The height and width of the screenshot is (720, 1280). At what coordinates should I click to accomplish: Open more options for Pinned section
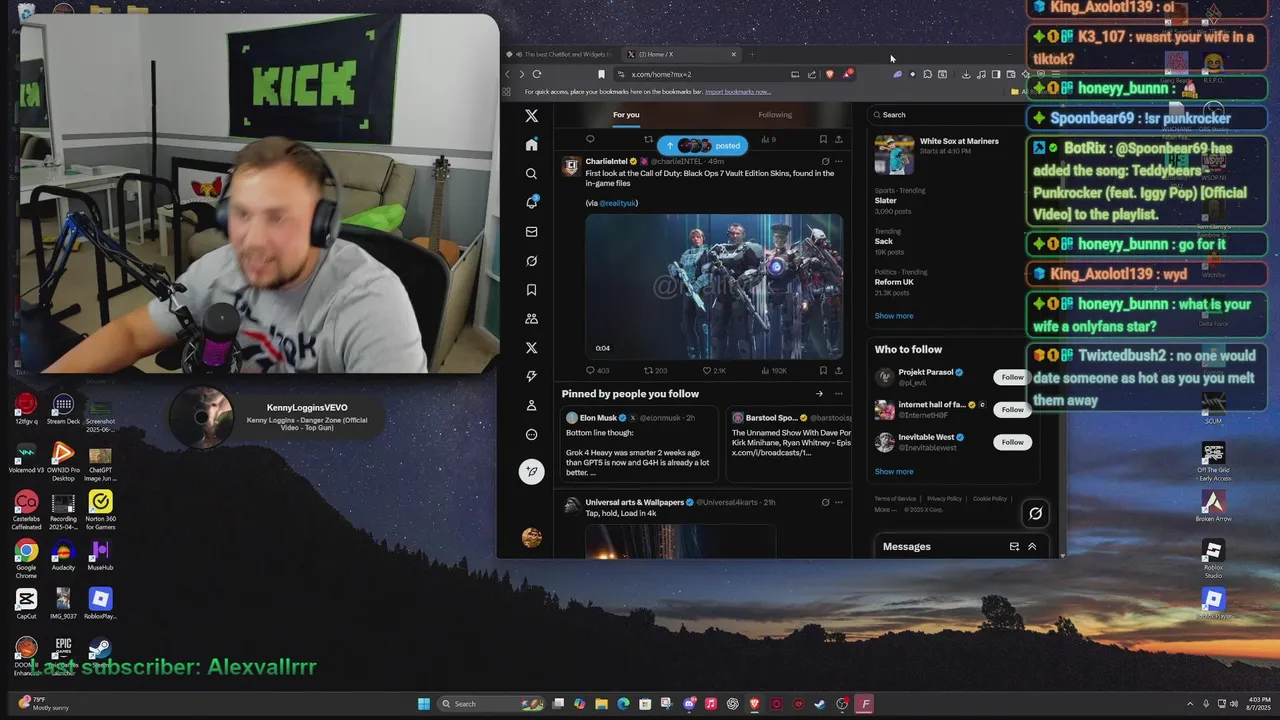pyautogui.click(x=838, y=394)
